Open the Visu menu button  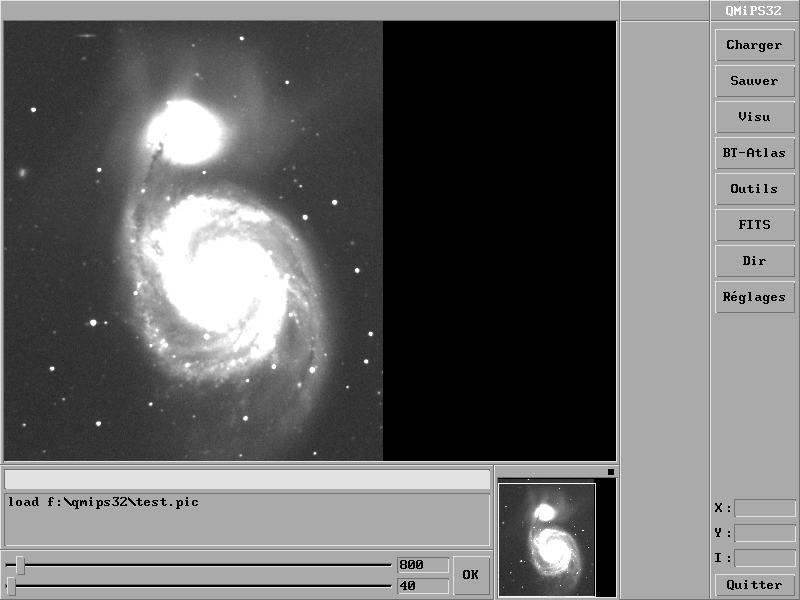click(x=754, y=117)
